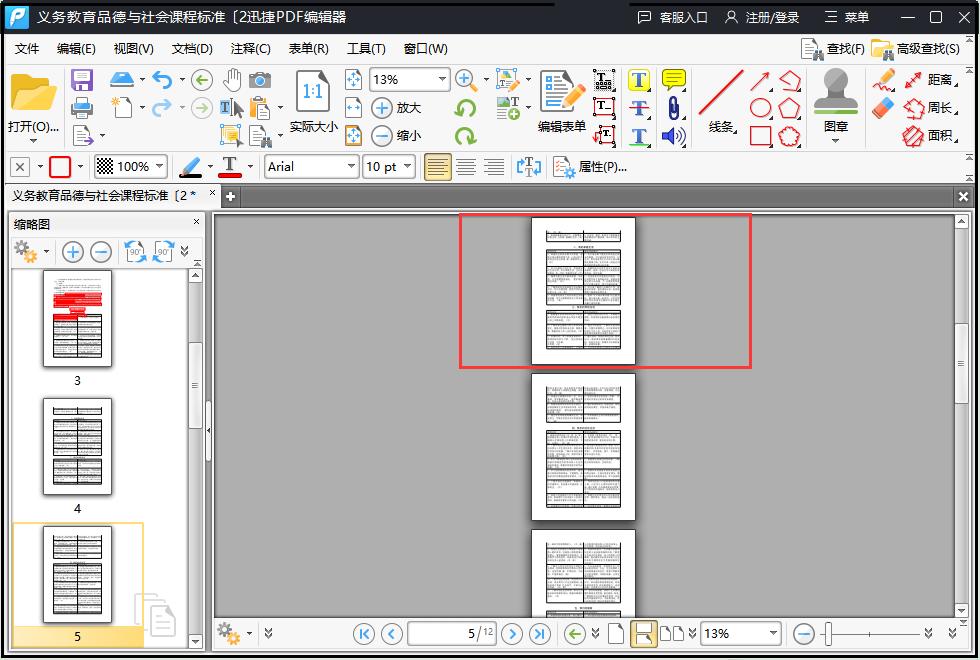This screenshot has width=980, height=660.
Task: Click the Print icon in toolbar
Action: pos(82,108)
